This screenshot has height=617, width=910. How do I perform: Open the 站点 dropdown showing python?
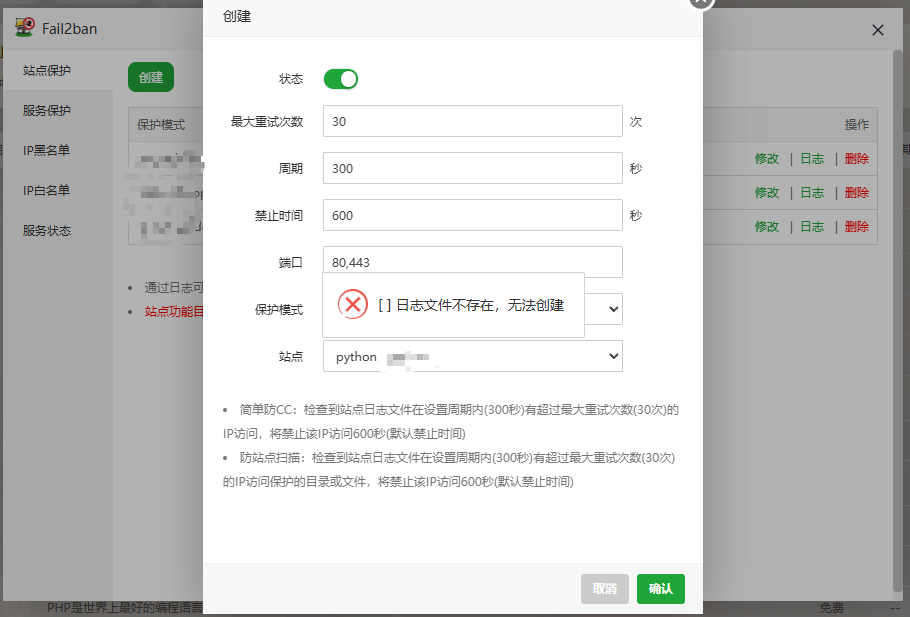pos(472,356)
